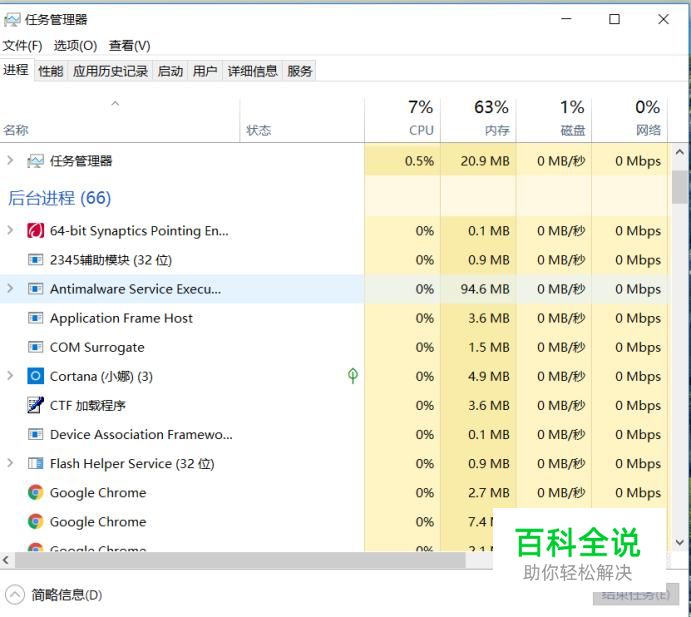
Task: Switch to the 服务 tab
Action: pyautogui.click(x=300, y=71)
